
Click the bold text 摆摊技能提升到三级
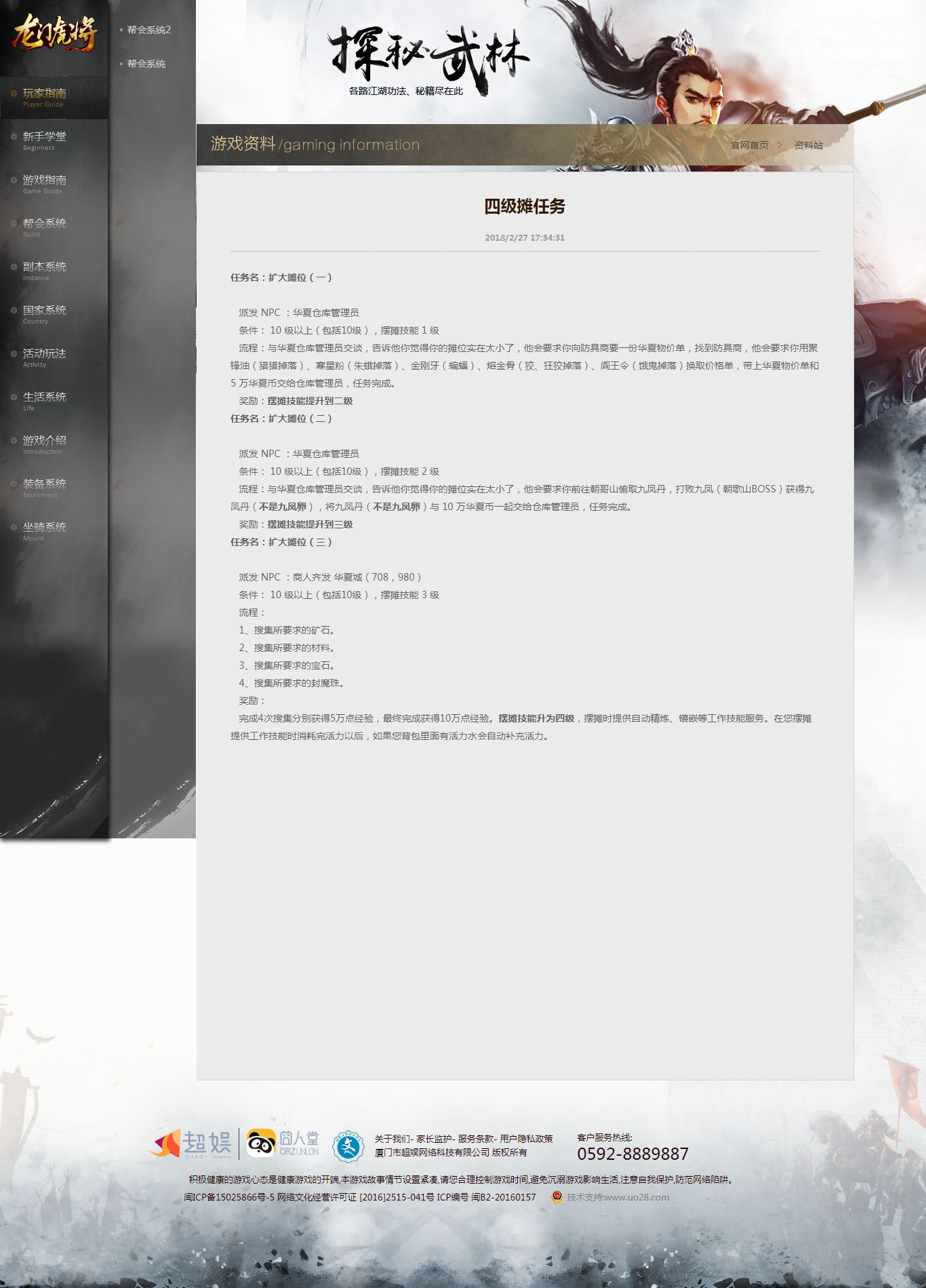[310, 524]
